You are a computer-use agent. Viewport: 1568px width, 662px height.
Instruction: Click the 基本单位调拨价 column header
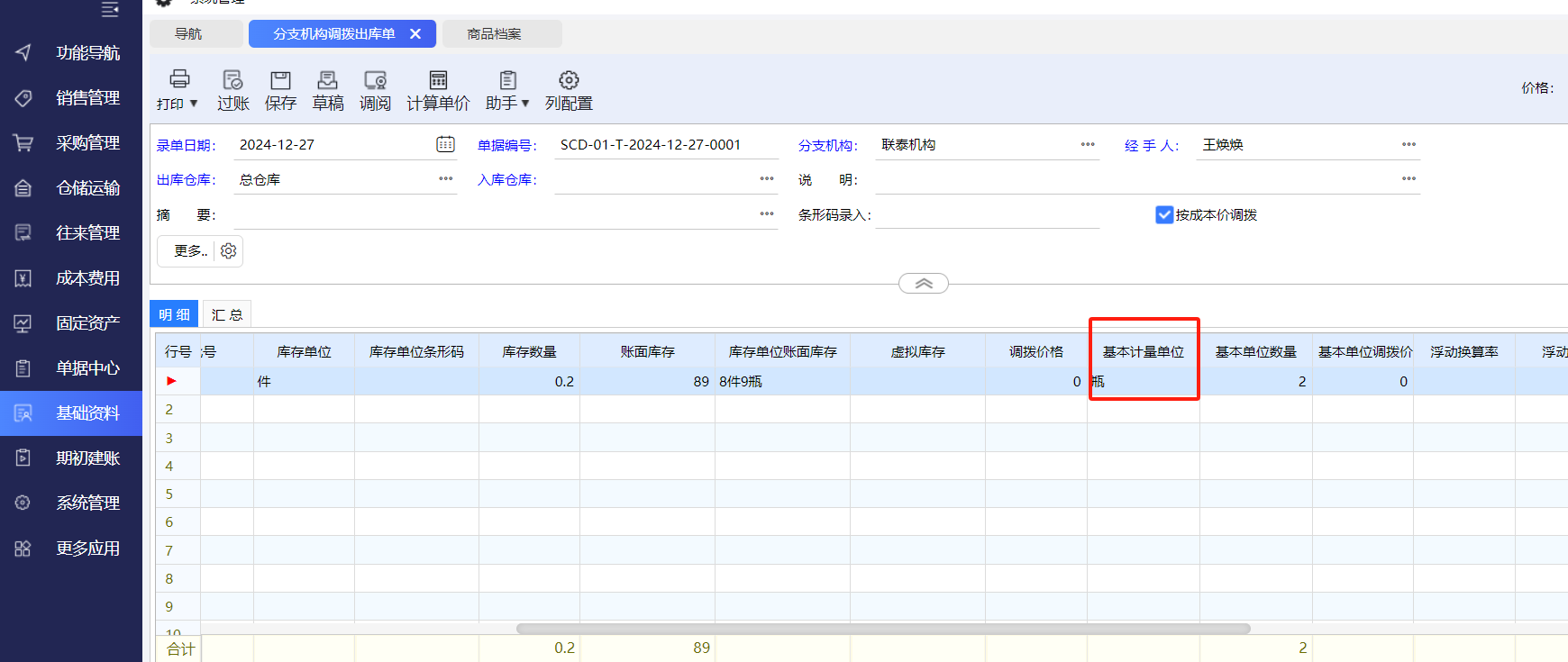[1363, 351]
